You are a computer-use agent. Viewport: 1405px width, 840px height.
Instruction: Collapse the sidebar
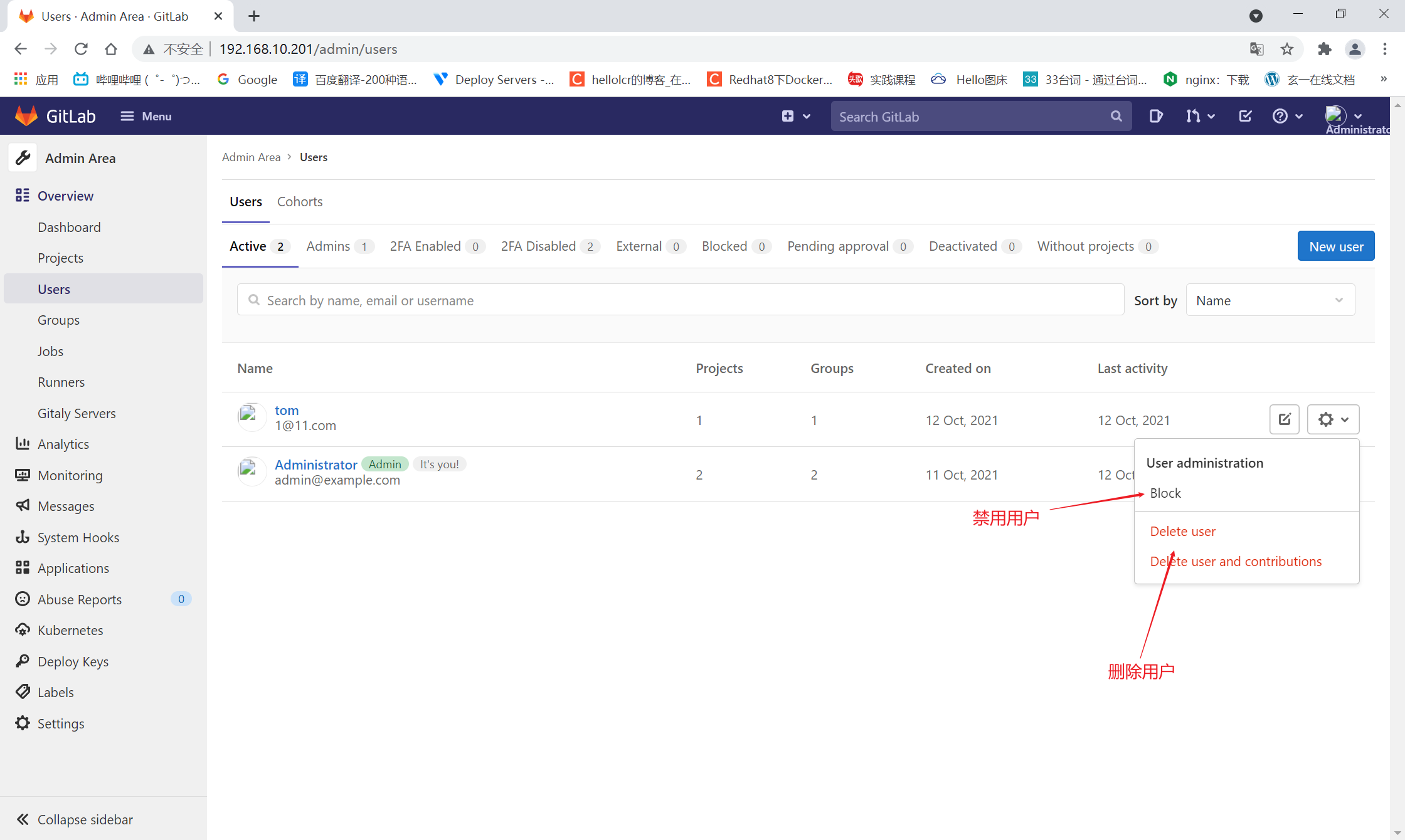(x=74, y=819)
